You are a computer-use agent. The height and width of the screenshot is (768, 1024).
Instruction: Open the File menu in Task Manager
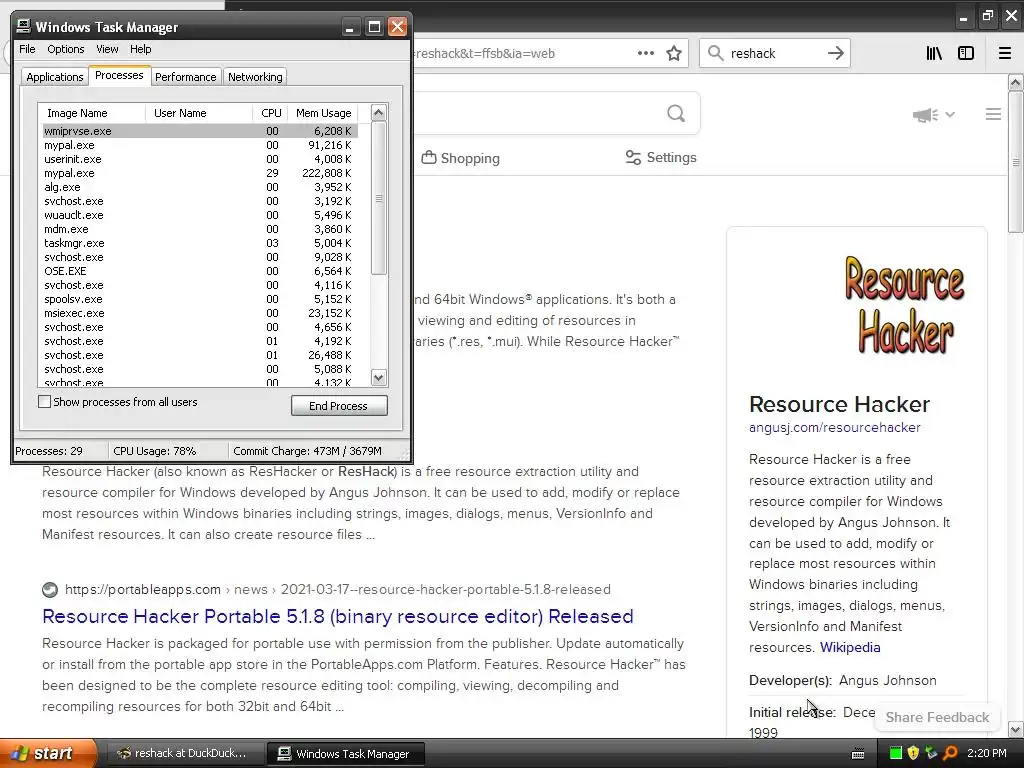[x=27, y=49]
